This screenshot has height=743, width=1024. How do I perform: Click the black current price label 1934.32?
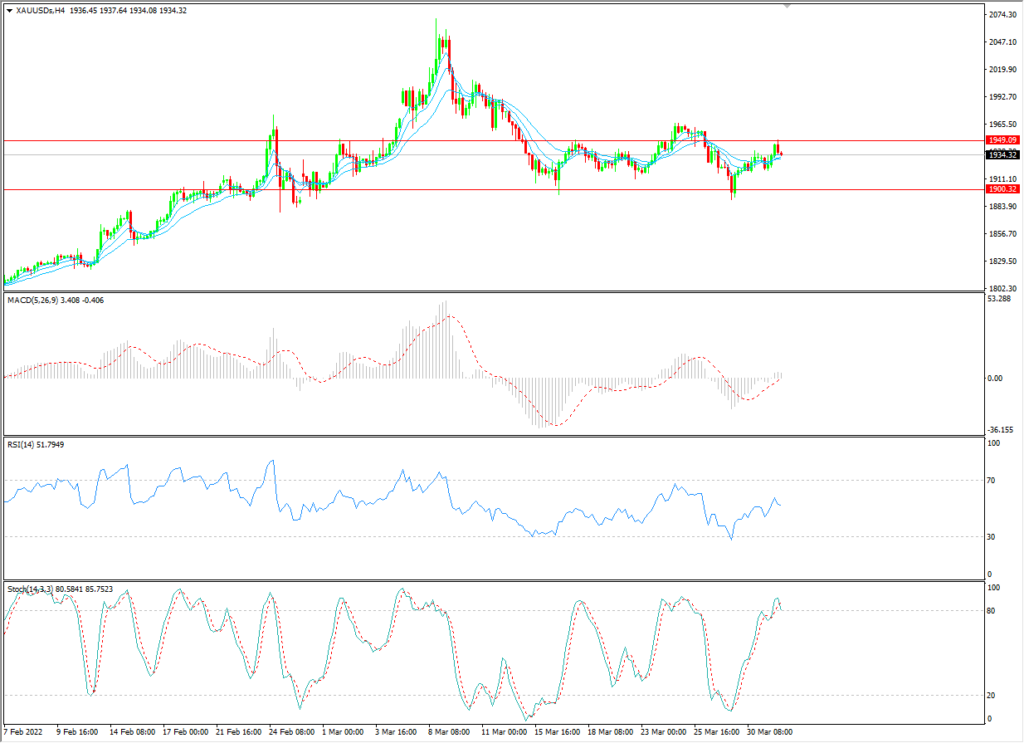tap(1002, 155)
